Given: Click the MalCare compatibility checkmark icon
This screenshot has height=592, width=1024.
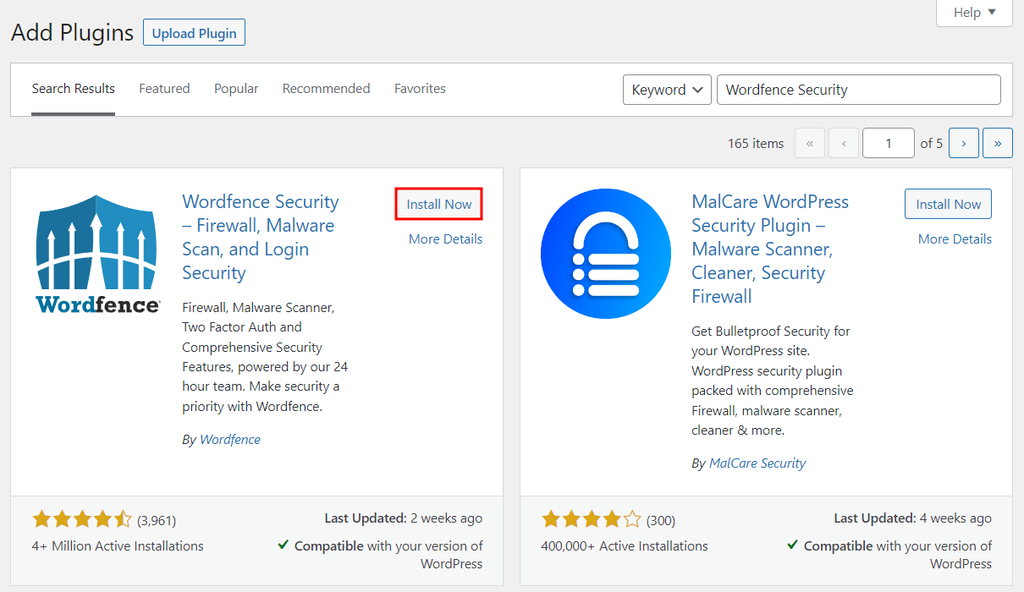Looking at the screenshot, I should pyautogui.click(x=792, y=544).
